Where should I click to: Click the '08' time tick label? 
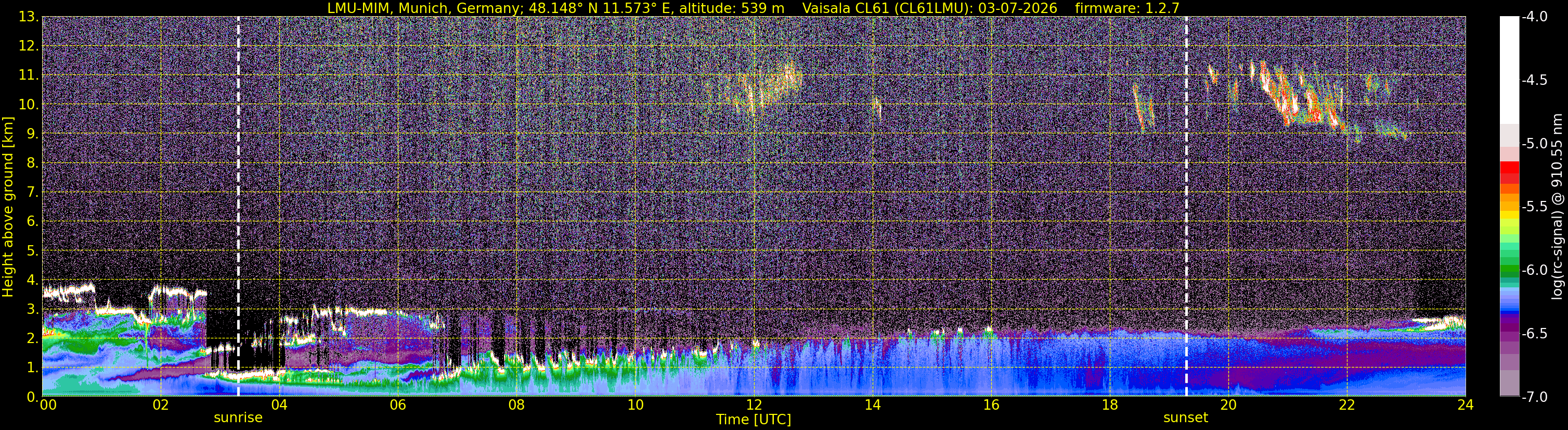click(516, 404)
